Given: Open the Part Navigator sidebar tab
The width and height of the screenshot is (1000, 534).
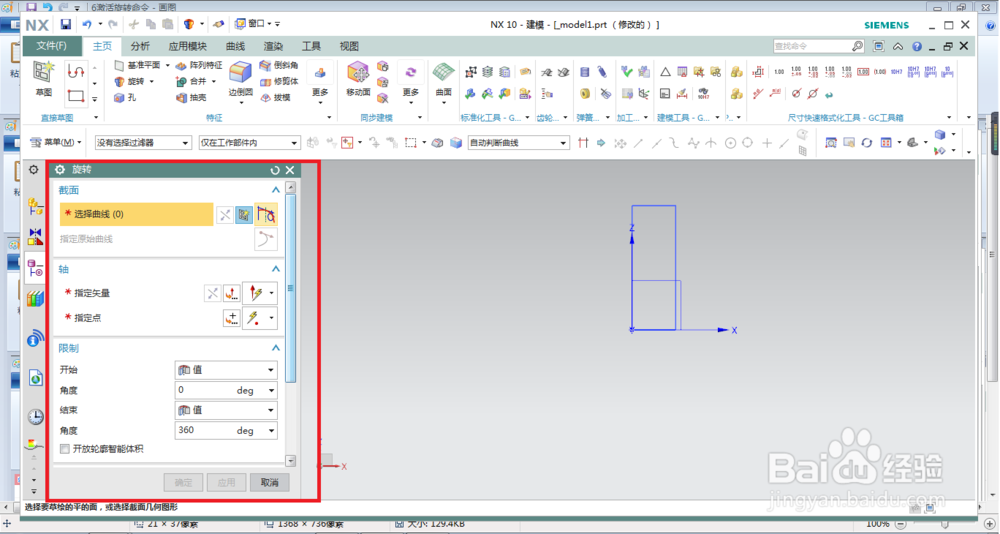Looking at the screenshot, I should pos(35,267).
